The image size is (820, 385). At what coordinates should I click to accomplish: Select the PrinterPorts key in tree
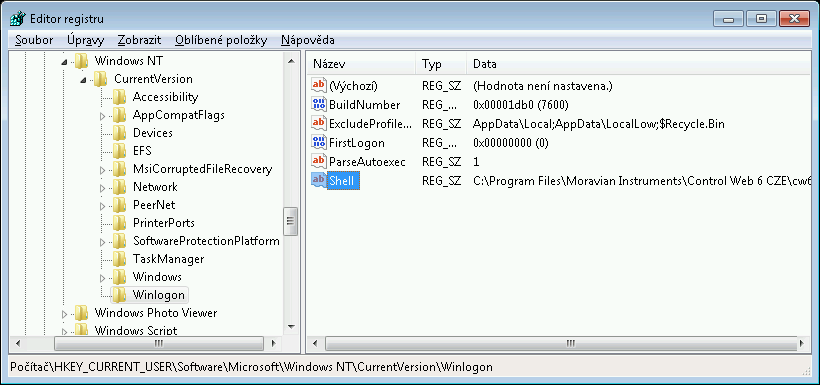tap(163, 223)
